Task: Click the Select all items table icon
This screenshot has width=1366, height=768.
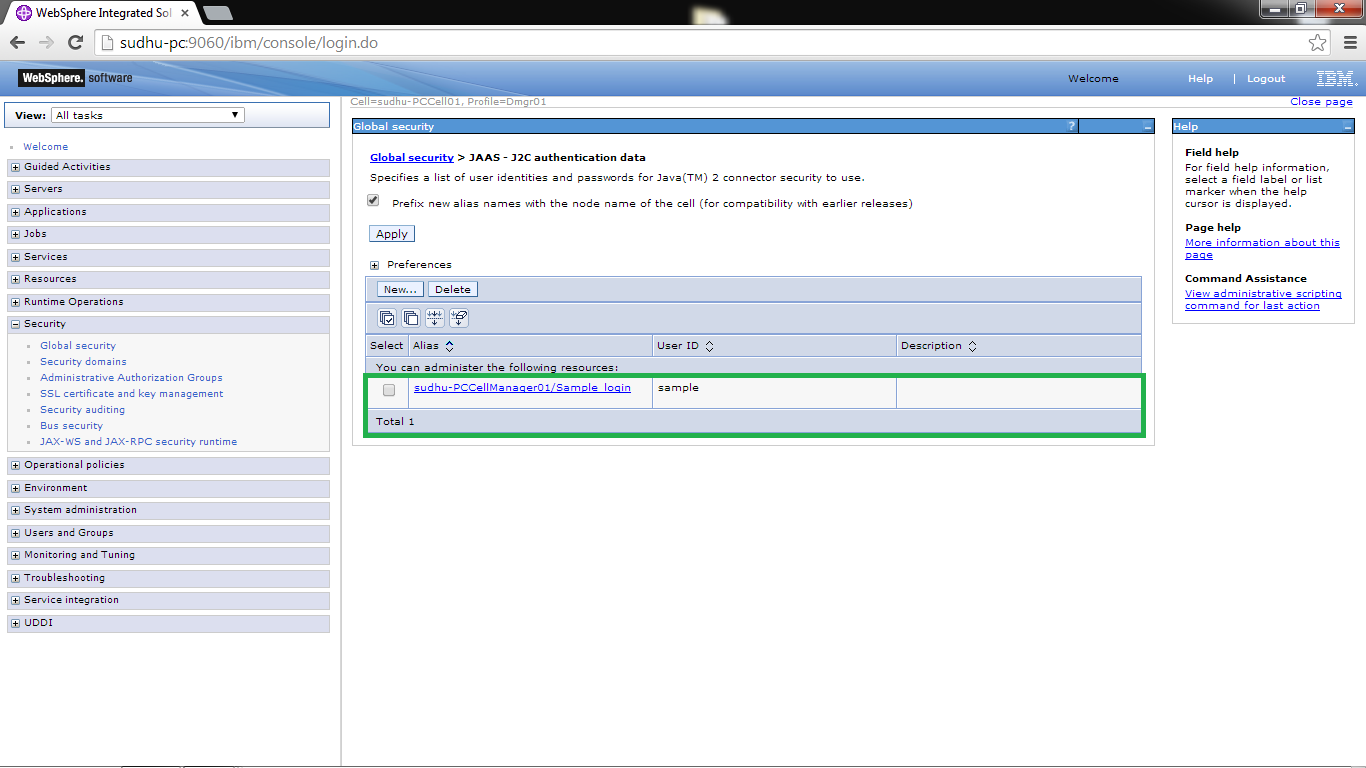Action: pos(388,318)
